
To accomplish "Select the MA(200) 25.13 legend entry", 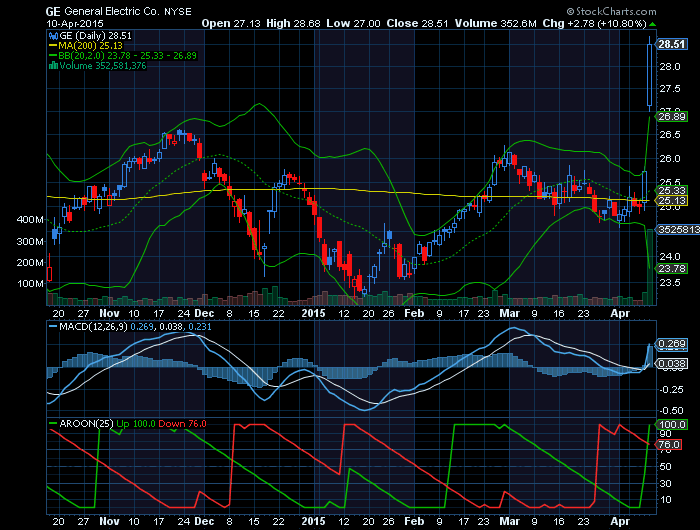I will pyautogui.click(x=91, y=46).
